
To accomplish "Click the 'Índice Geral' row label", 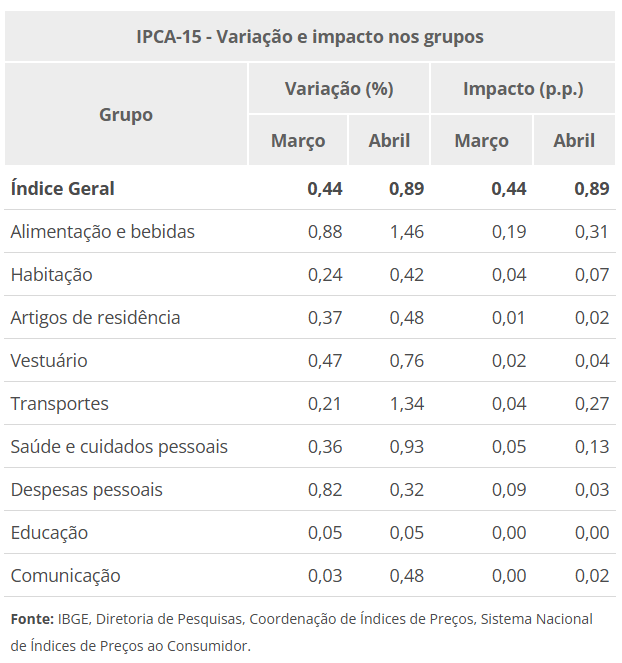I will click(62, 188).
